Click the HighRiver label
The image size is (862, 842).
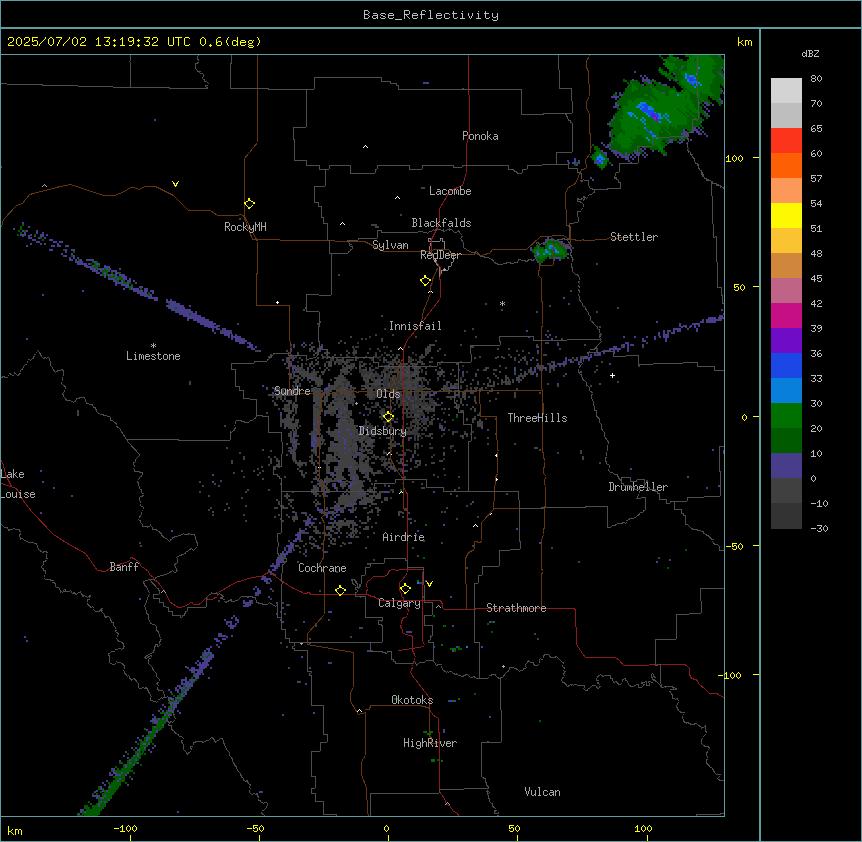(x=430, y=743)
